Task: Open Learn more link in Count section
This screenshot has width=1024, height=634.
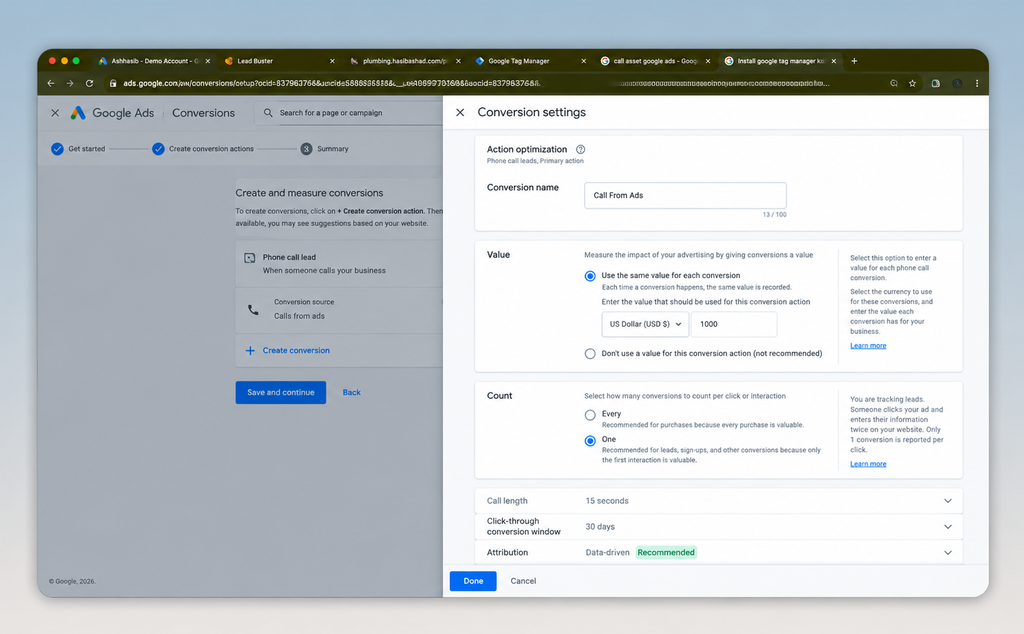Action: point(868,464)
